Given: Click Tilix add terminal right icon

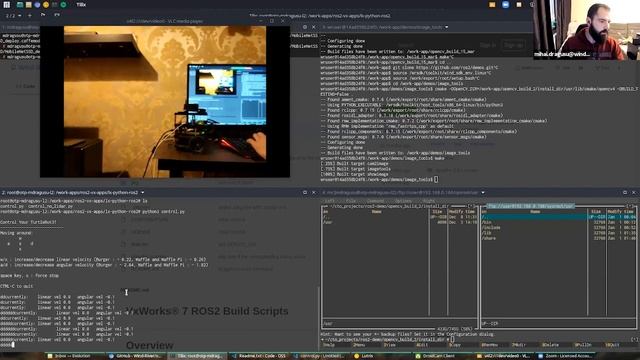Looking at the screenshot, I should (43, 15).
